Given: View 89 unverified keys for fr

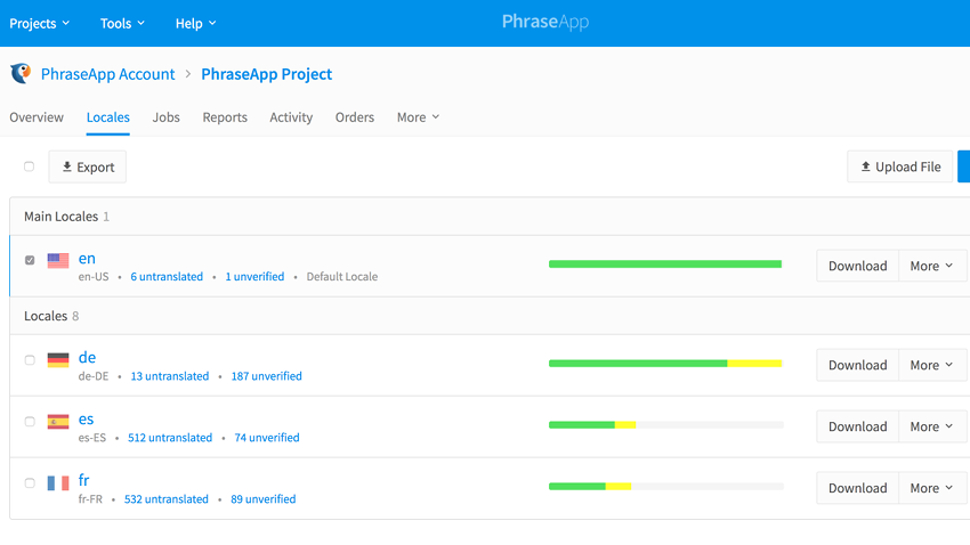Looking at the screenshot, I should (x=263, y=499).
